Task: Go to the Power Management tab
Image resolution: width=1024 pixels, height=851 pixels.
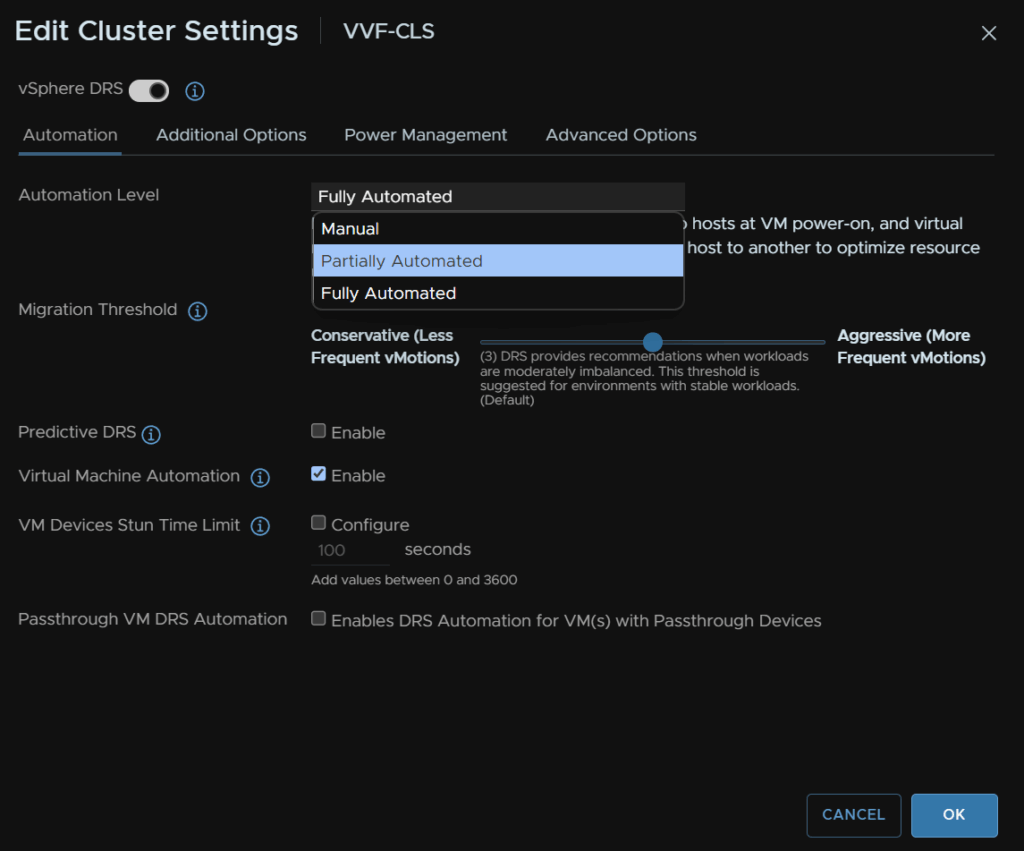Action: [426, 135]
